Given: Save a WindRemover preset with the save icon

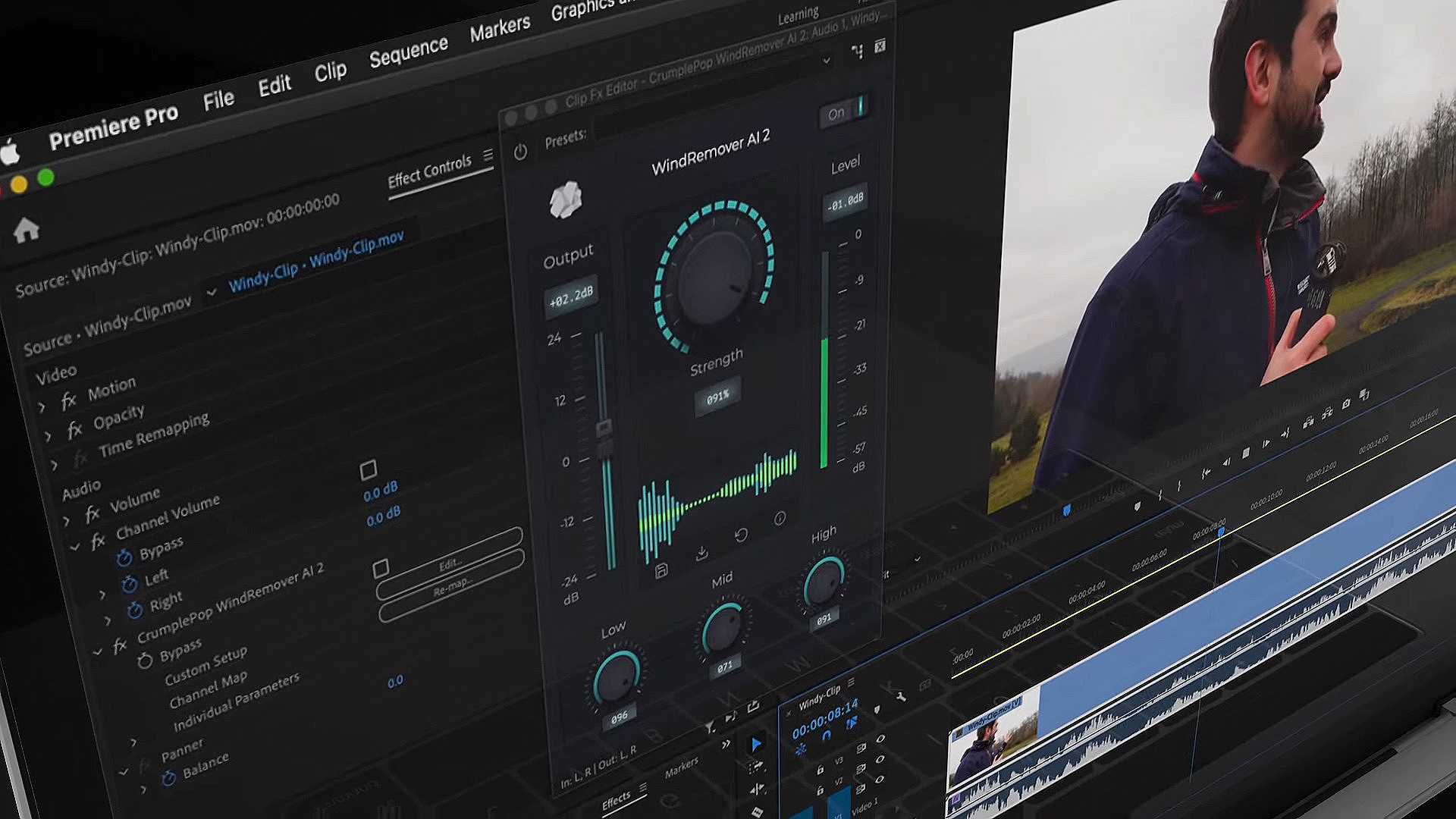Looking at the screenshot, I should [661, 571].
